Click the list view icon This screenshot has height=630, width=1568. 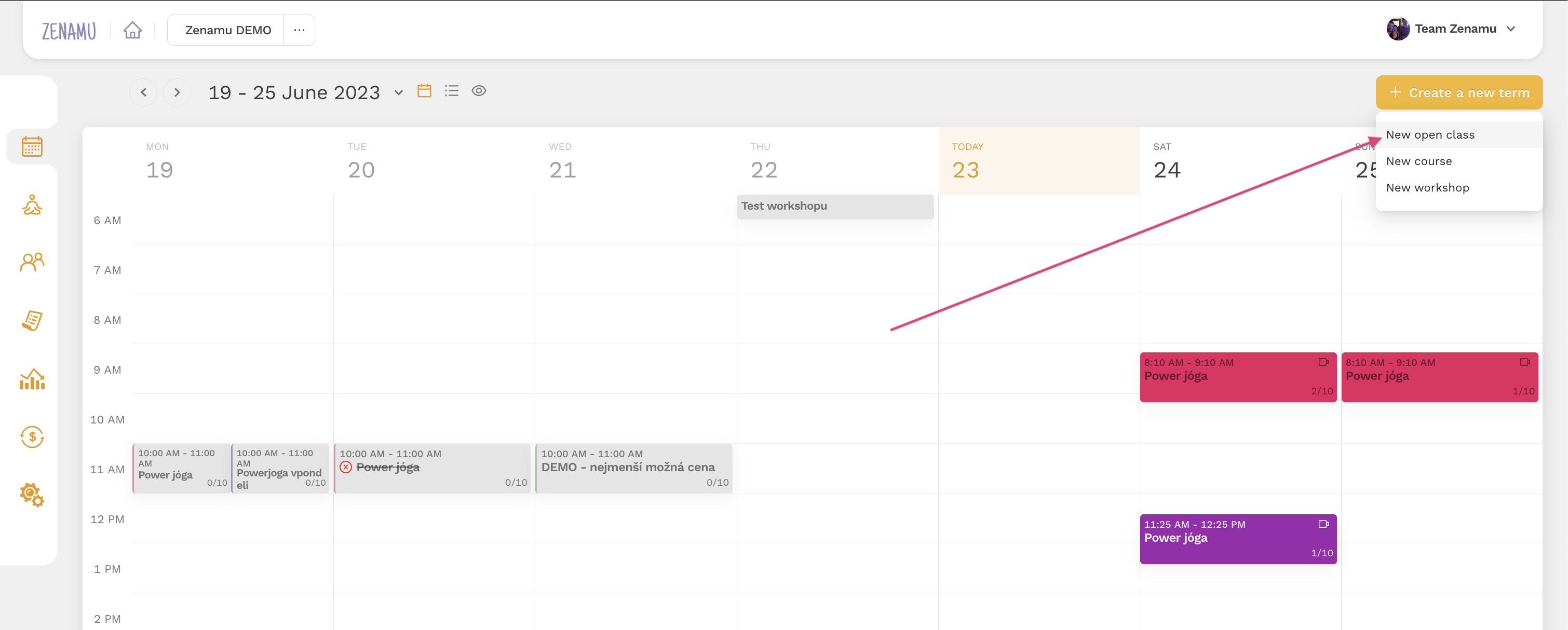(x=451, y=92)
